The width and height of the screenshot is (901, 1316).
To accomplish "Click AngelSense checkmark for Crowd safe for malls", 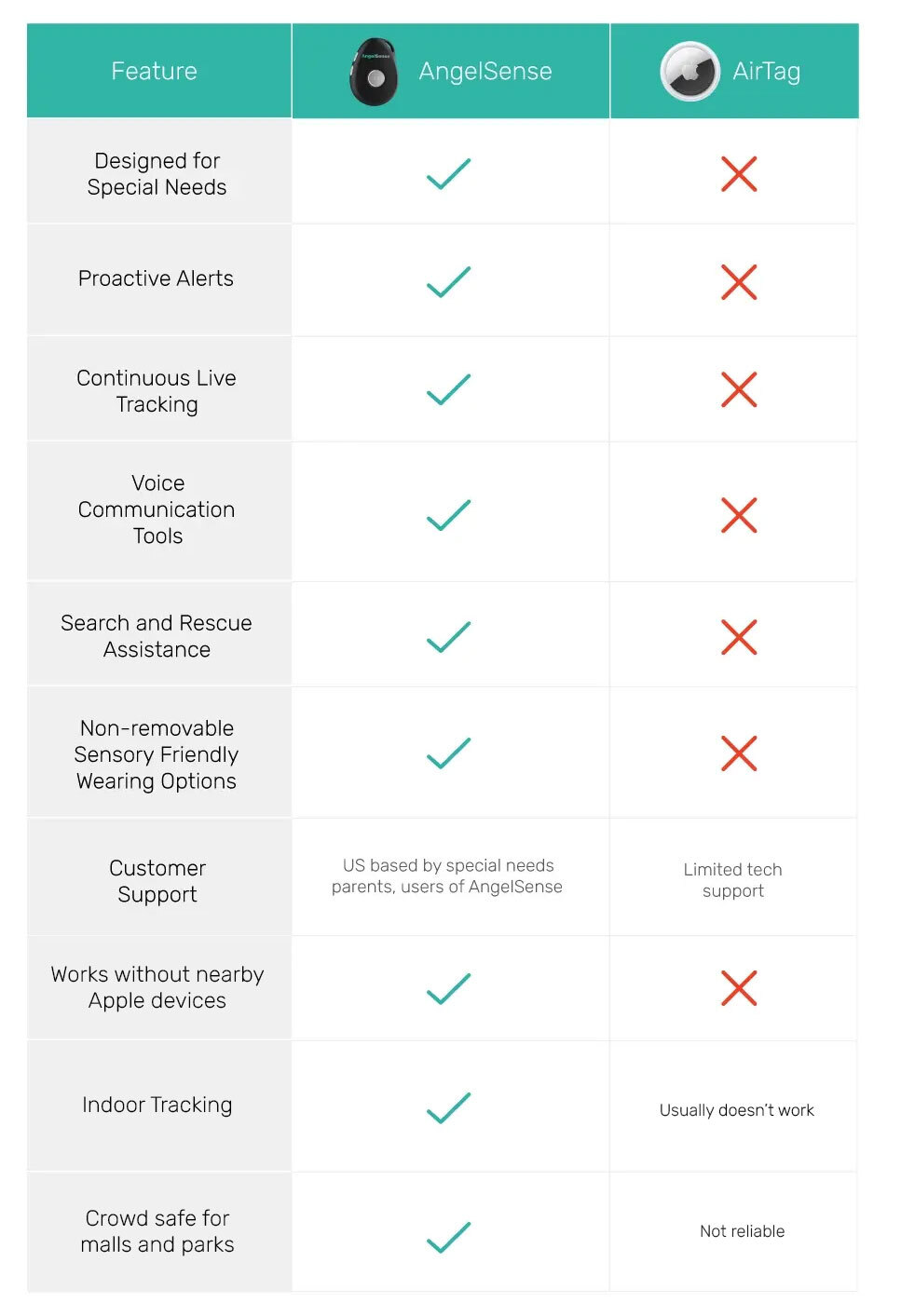I will pyautogui.click(x=448, y=1237).
